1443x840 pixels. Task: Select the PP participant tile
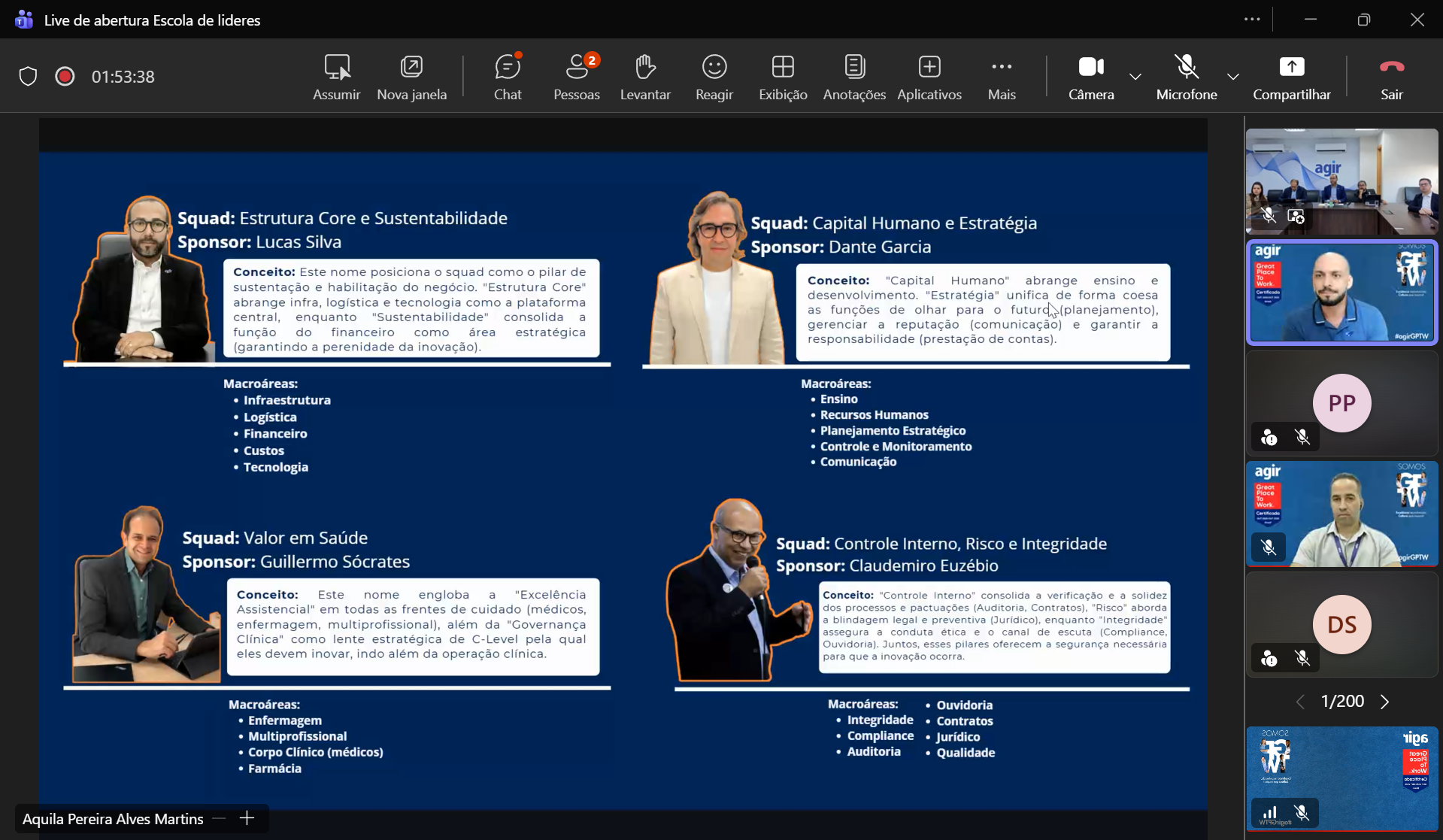coord(1341,403)
